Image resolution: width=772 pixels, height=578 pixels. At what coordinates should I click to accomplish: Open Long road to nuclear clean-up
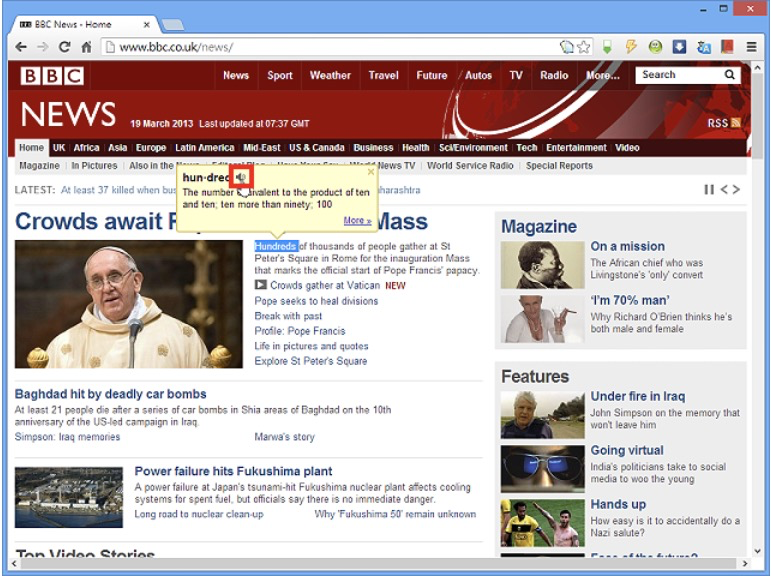199,514
